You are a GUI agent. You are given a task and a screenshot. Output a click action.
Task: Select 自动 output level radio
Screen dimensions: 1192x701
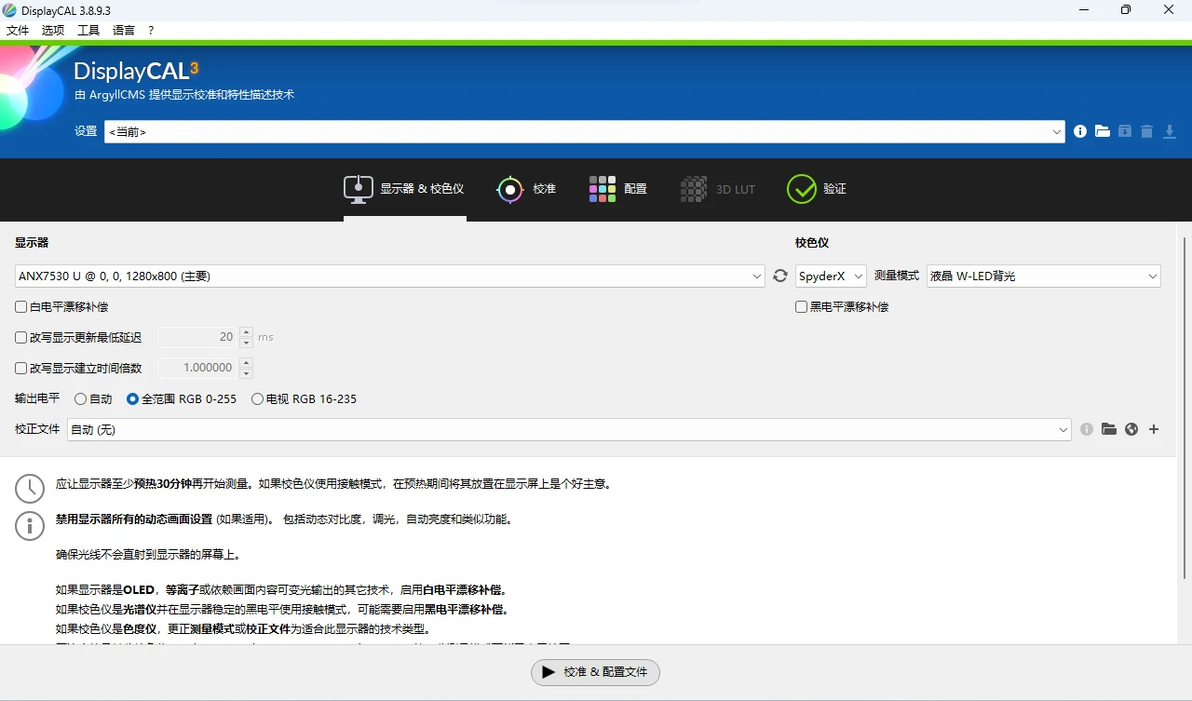[81, 399]
